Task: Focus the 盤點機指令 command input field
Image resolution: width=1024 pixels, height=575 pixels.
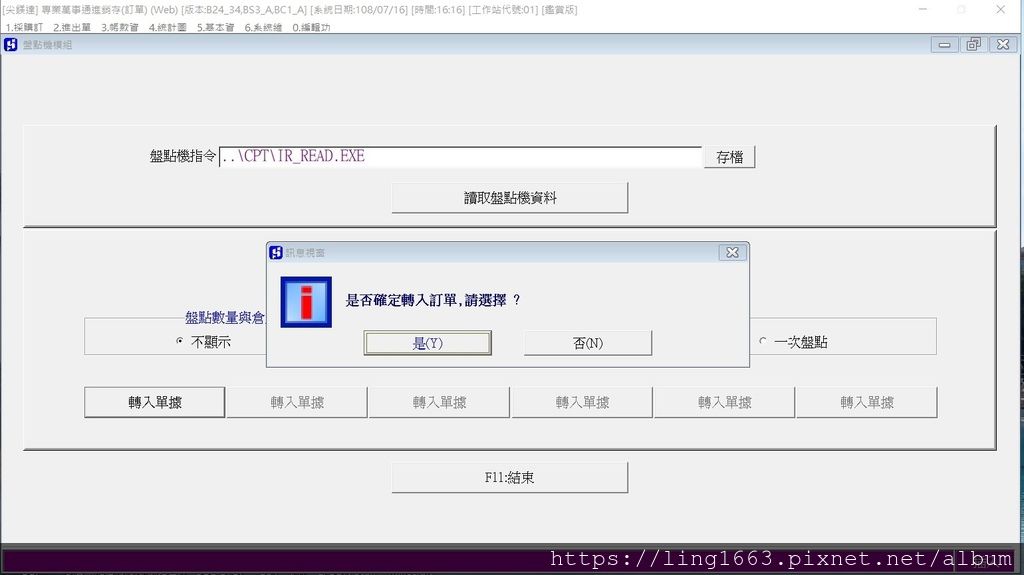Action: pos(460,157)
